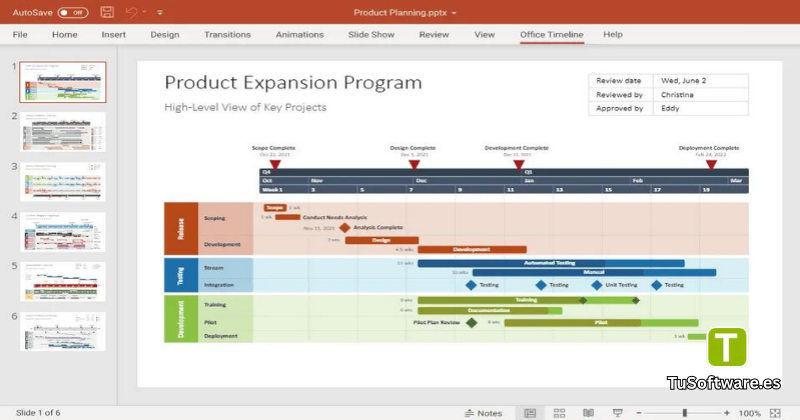Select the green Training task bar
The height and width of the screenshot is (420, 800).
click(x=528, y=300)
